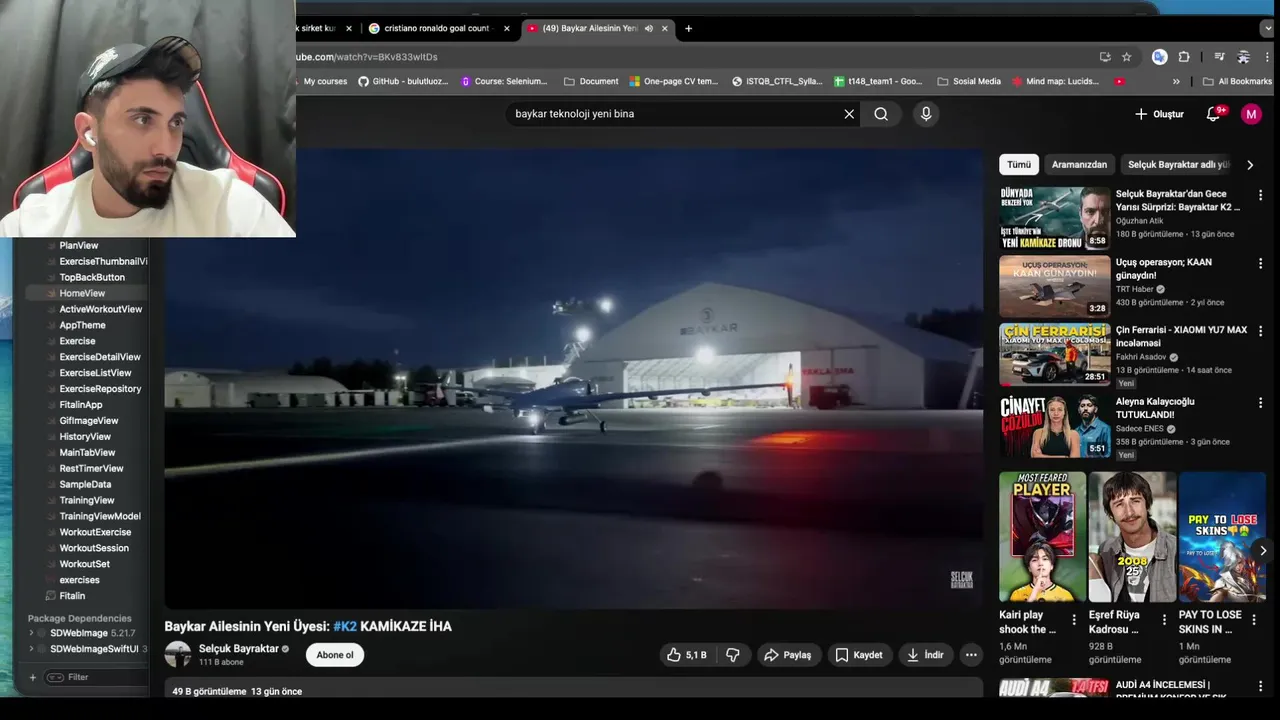This screenshot has width=1280, height=720.
Task: Open options menu for Uçuş operasyon KAAN video
Action: tap(1260, 263)
